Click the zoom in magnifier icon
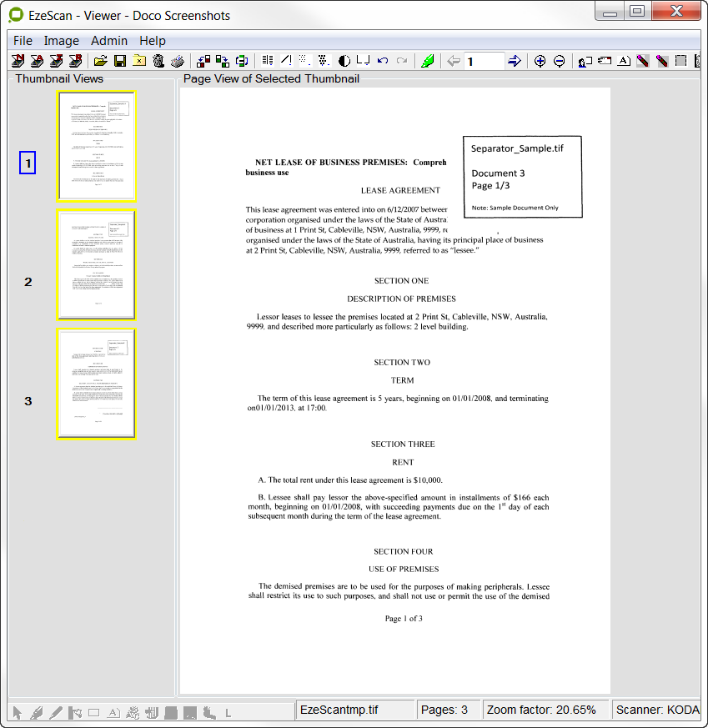The image size is (708, 728). 540,61
